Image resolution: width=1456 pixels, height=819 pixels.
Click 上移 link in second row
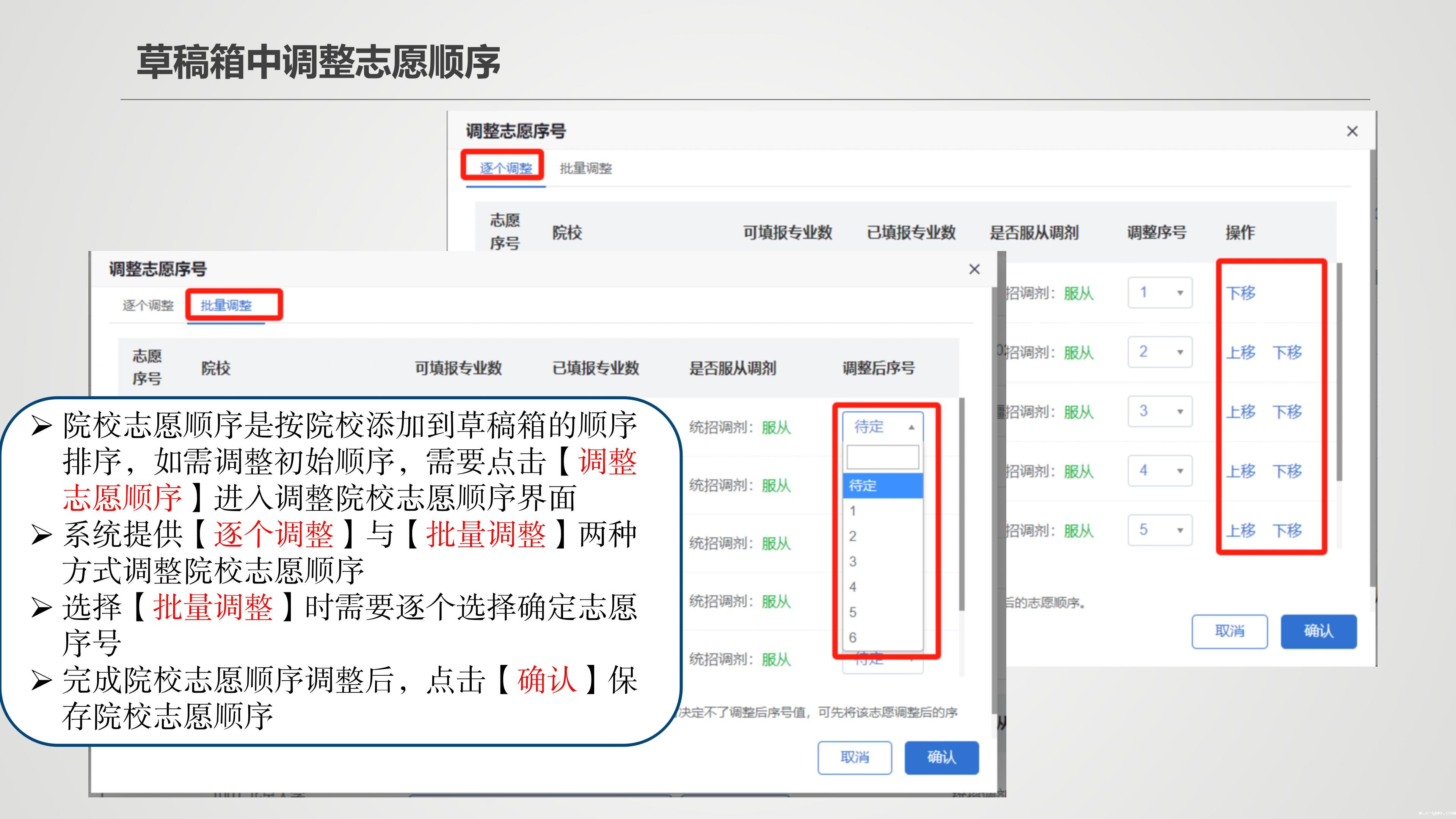tap(1240, 352)
